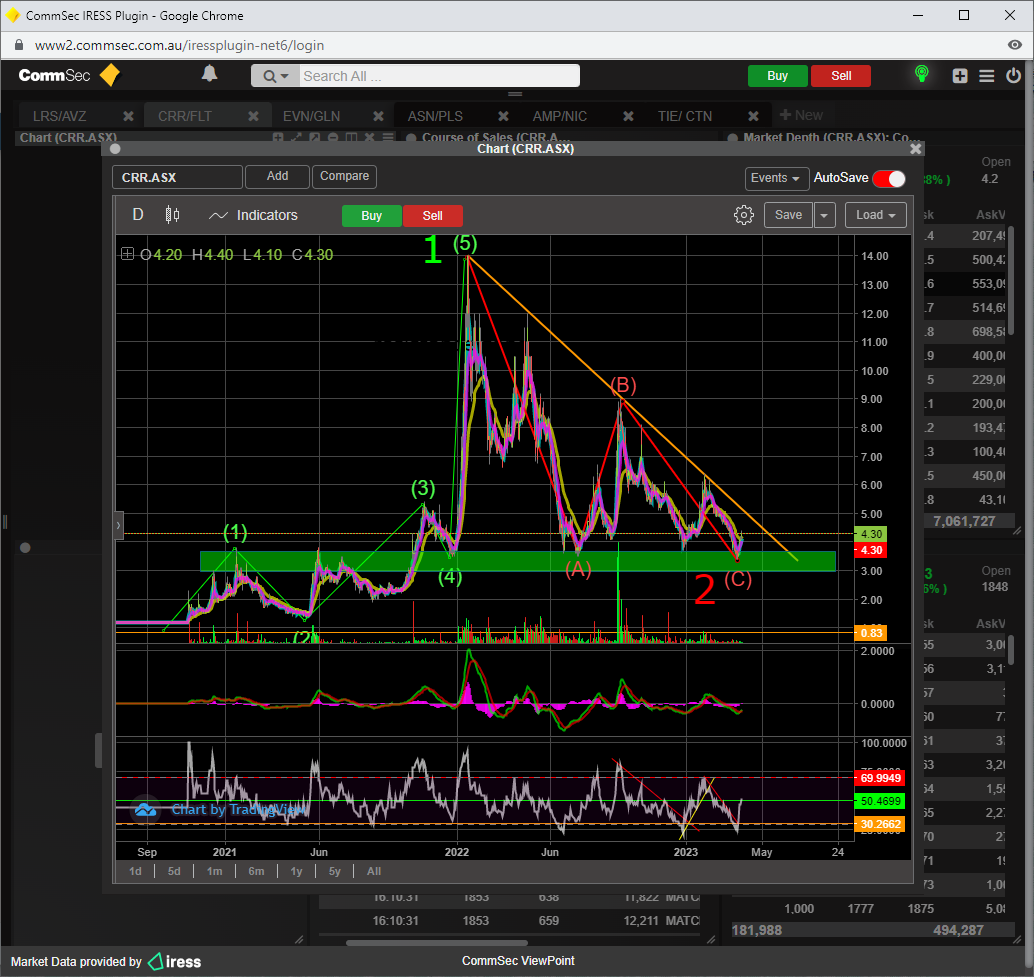Switch to the EVN/GLN tab
Viewport: 1034px width, 977px height.
pos(311,116)
